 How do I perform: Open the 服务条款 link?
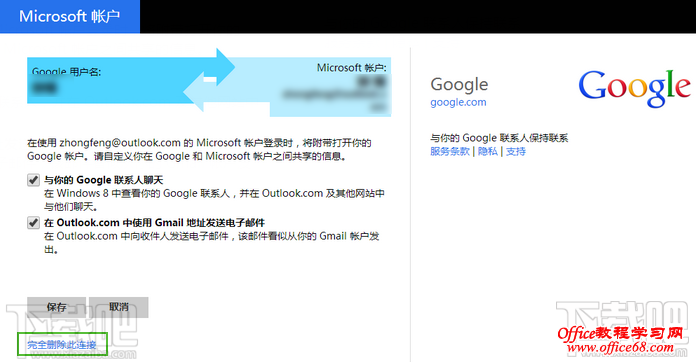click(450, 151)
